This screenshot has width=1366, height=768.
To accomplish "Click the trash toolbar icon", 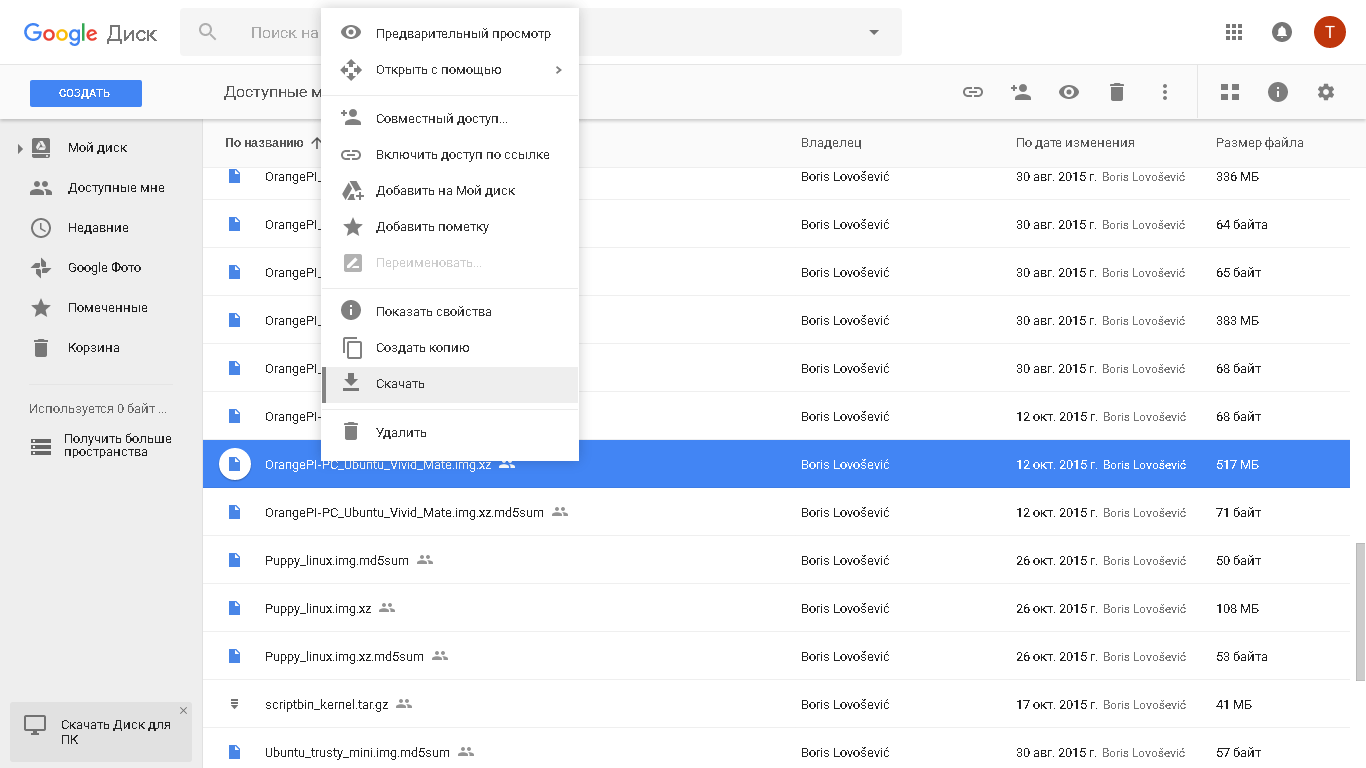I will (1117, 92).
